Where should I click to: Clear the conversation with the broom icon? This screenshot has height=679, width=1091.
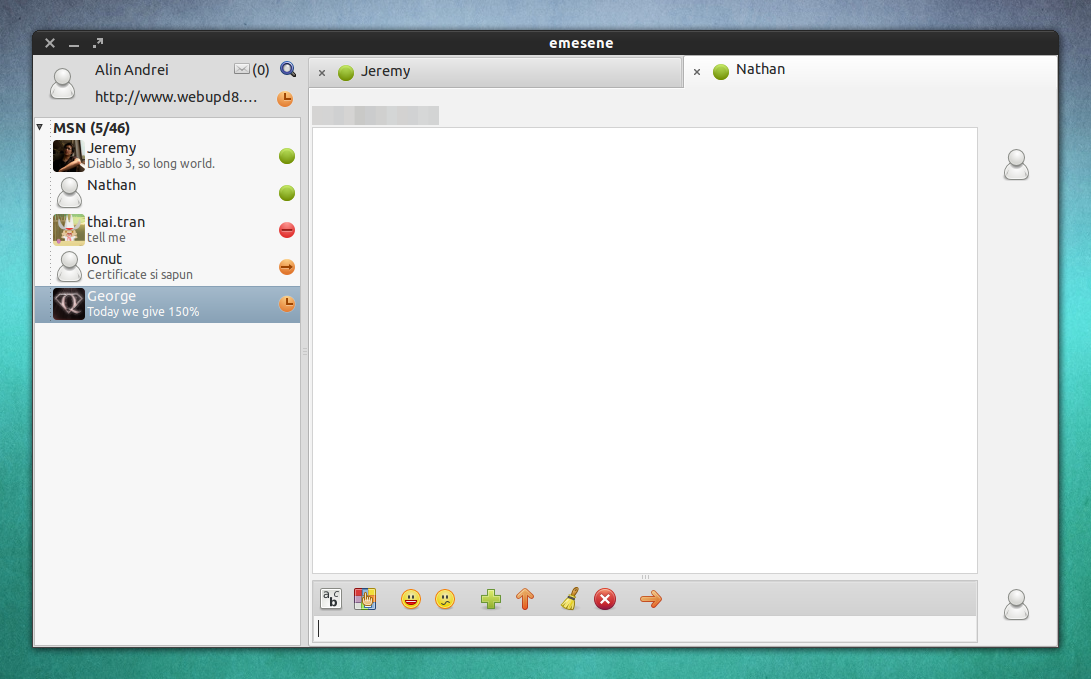[571, 599]
